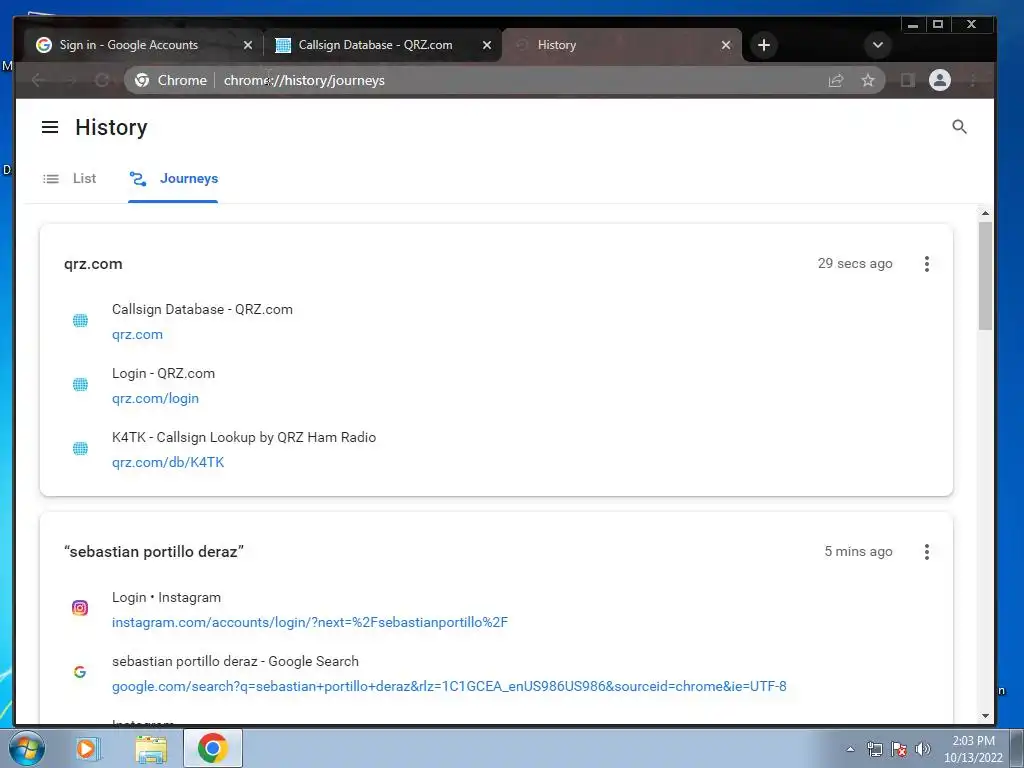Click the Google favicon beside search entry

tap(80, 672)
